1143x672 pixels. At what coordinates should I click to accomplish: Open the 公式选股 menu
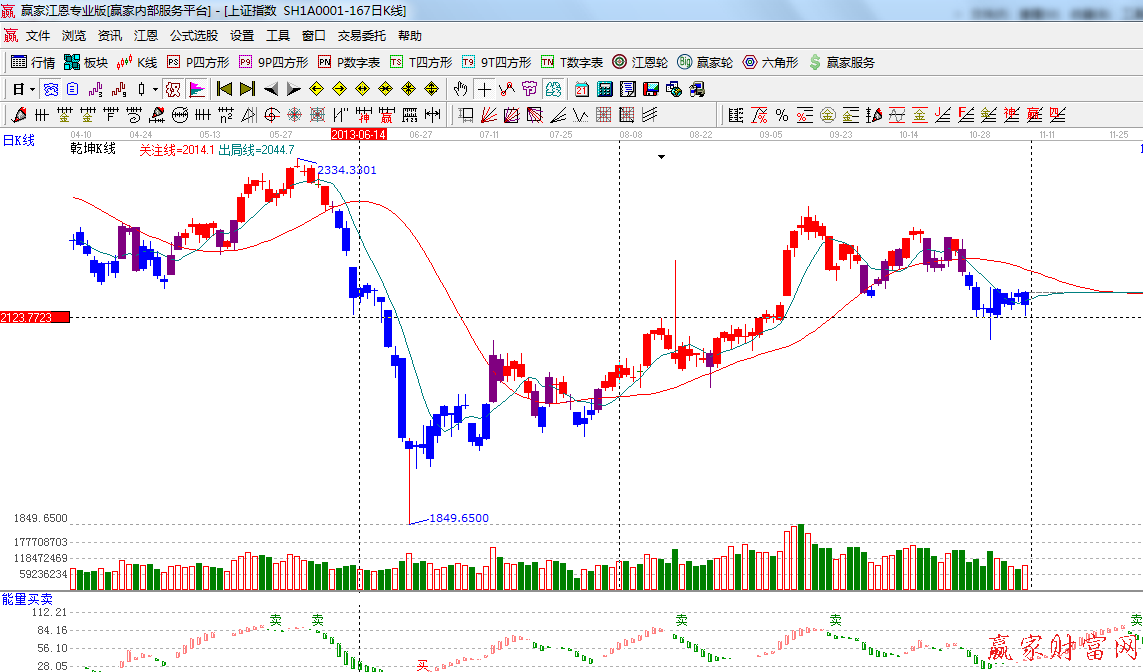pos(193,35)
